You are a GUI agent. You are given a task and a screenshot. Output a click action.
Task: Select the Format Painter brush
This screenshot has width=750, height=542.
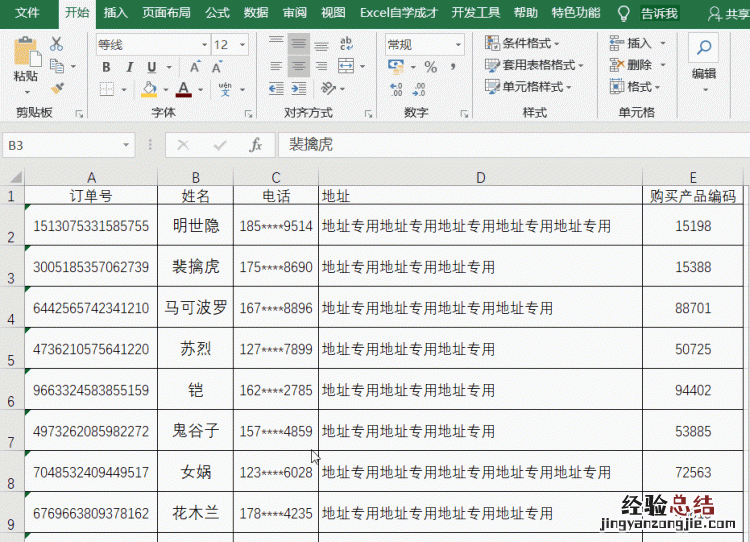(56, 88)
